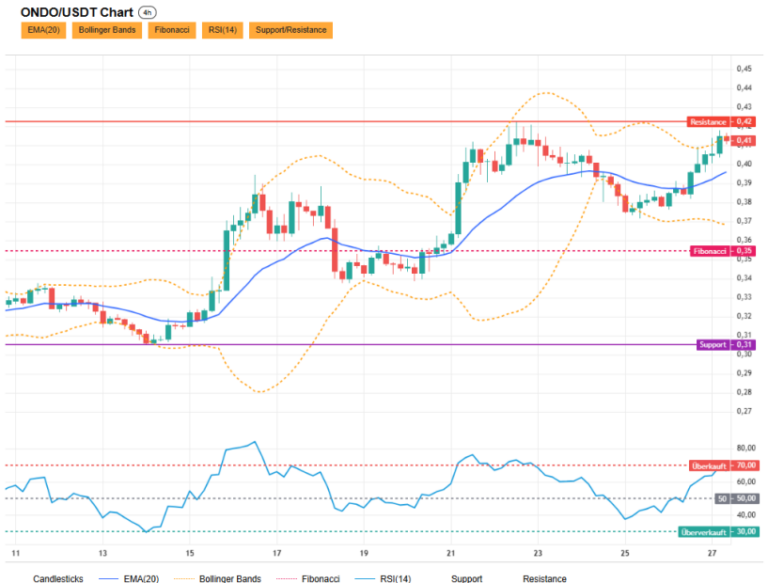768x583 pixels.
Task: Click the current price 0,41 label
Action: pyautogui.click(x=744, y=141)
